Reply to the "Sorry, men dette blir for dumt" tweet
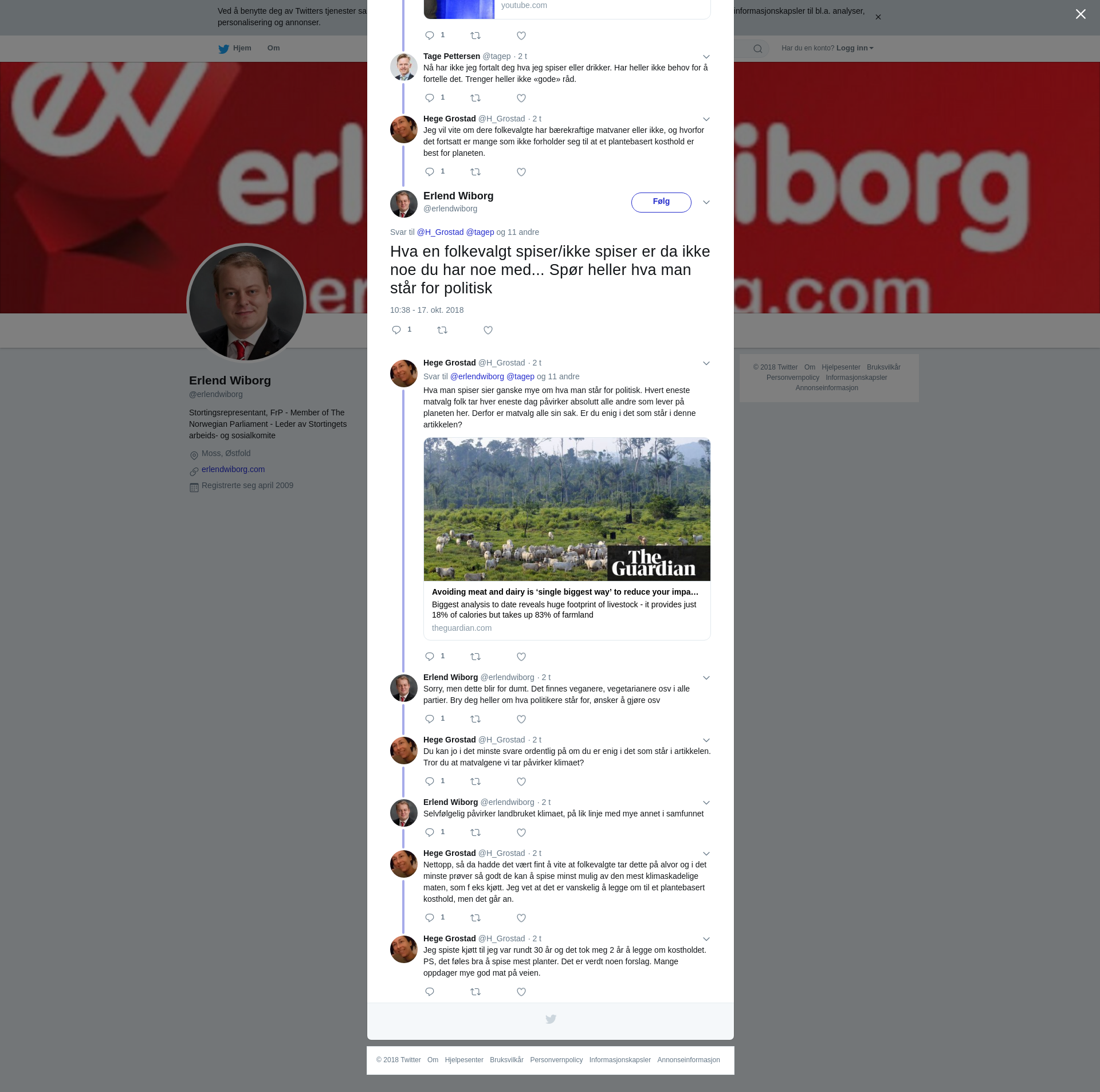Image resolution: width=1100 pixels, height=1092 pixels. (x=430, y=719)
